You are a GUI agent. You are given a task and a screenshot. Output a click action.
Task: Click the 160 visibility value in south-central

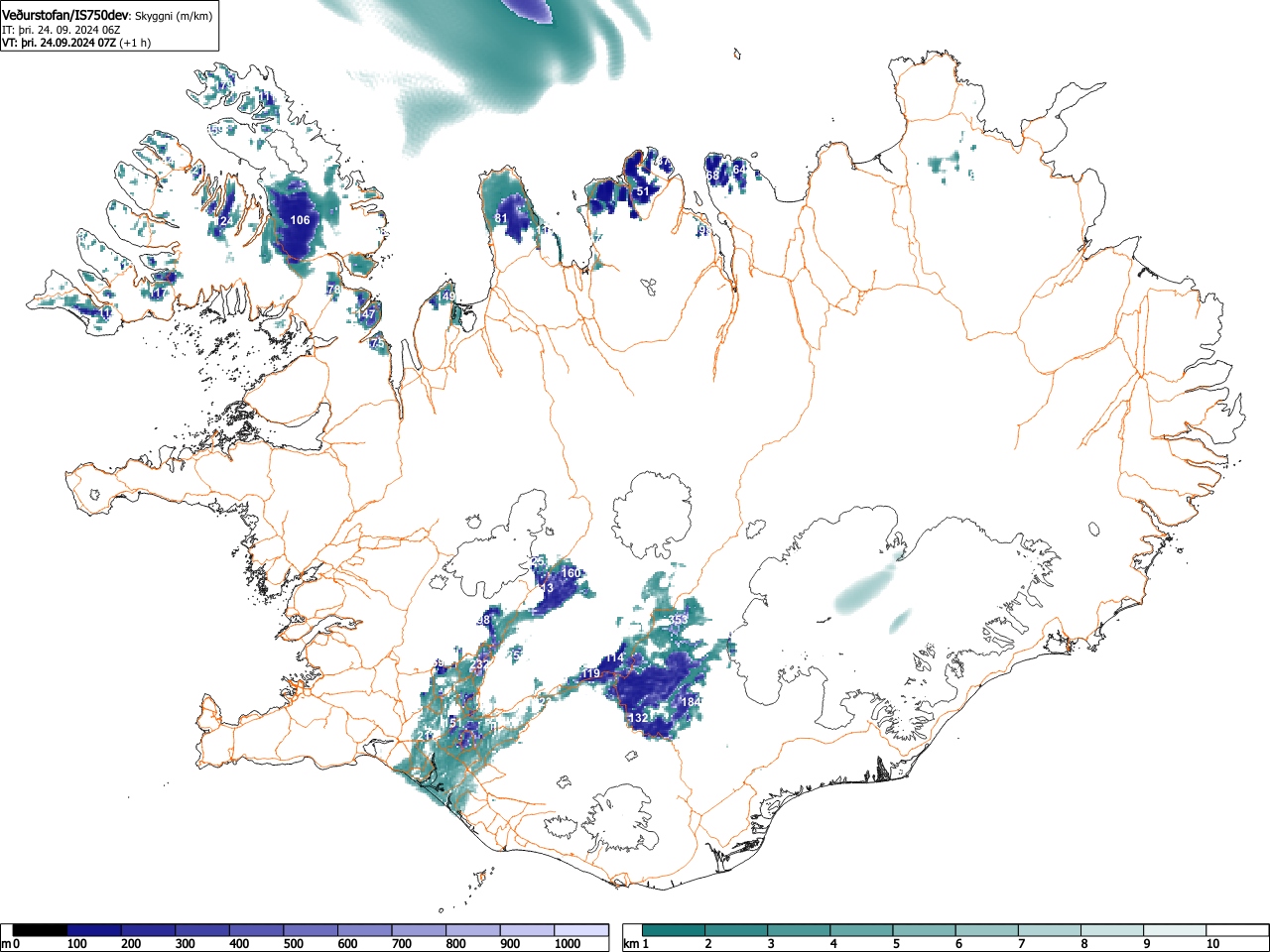point(571,573)
